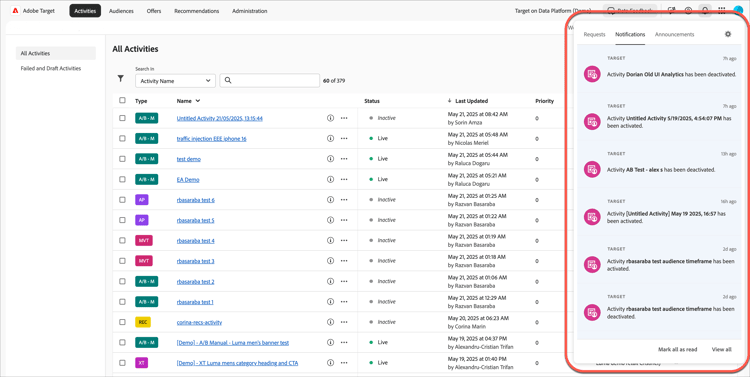The image size is (750, 377).
Task: Click into the activity search input field
Action: coord(270,81)
